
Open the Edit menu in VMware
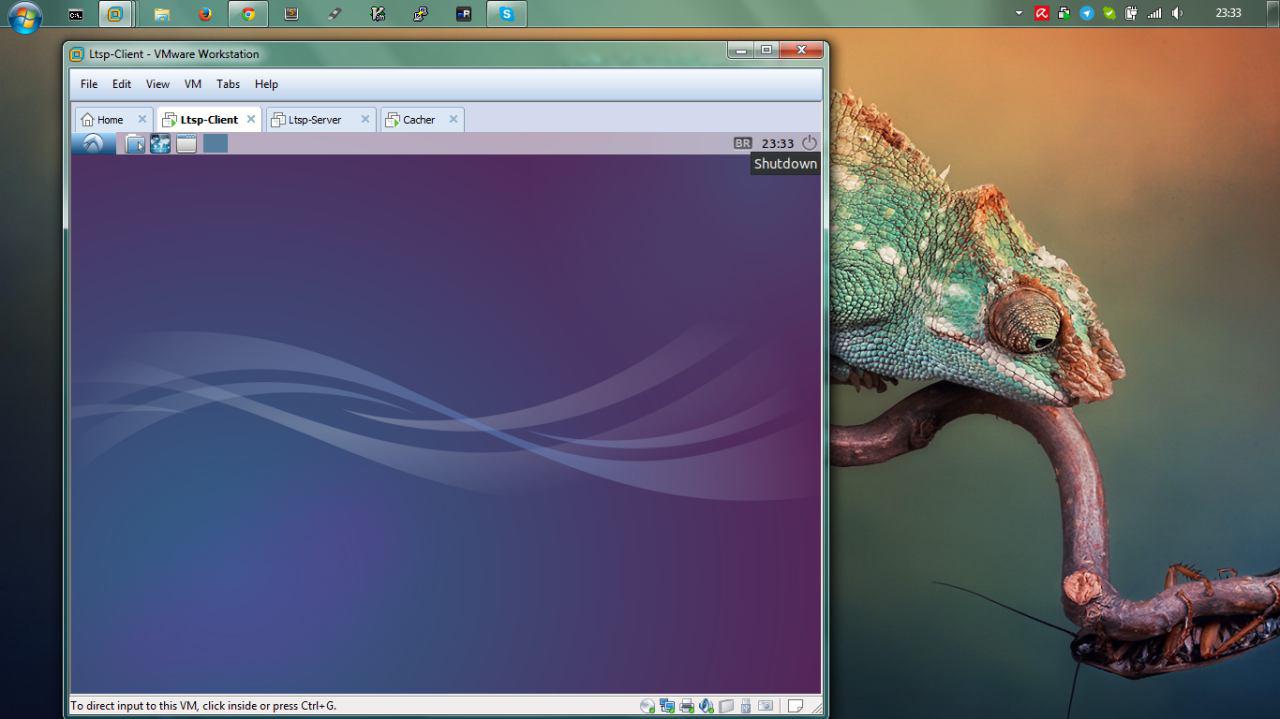(122, 84)
